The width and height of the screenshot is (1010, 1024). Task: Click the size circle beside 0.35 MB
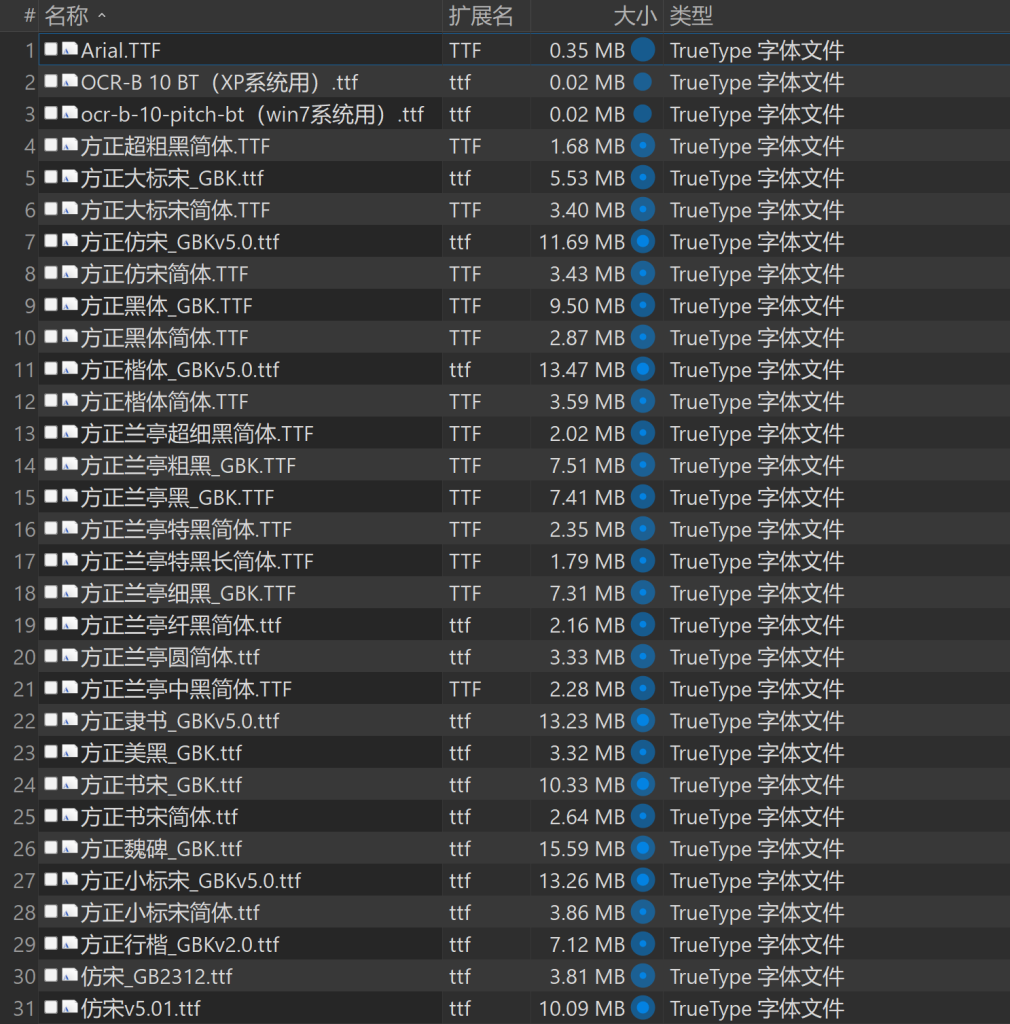click(643, 49)
